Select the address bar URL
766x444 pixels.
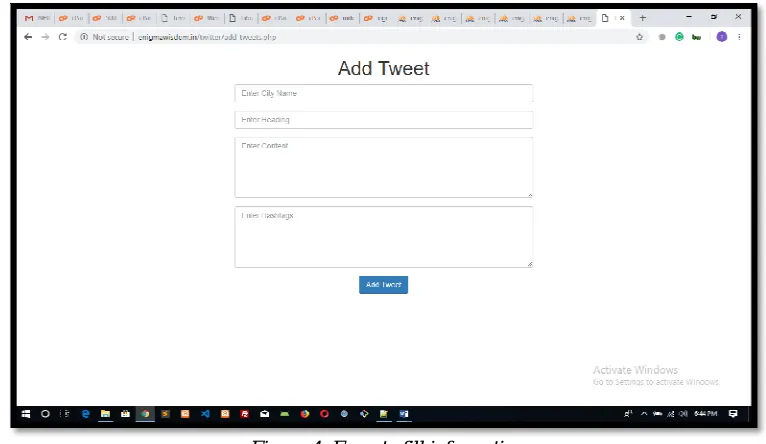click(x=207, y=37)
